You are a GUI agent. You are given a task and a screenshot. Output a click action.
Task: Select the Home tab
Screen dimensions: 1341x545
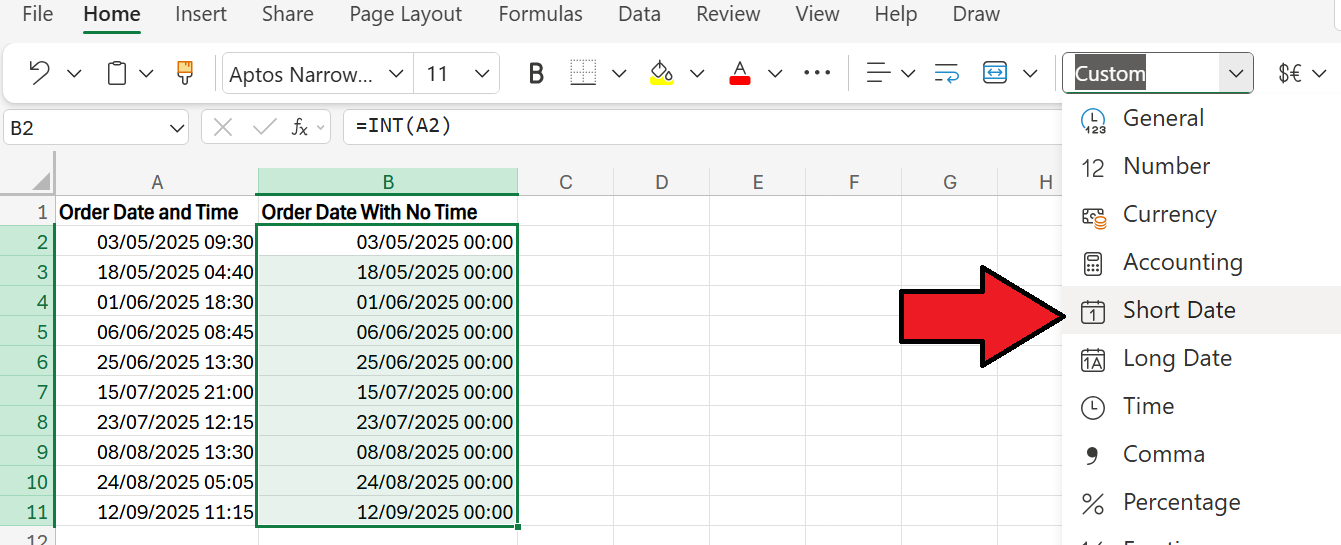pyautogui.click(x=112, y=14)
